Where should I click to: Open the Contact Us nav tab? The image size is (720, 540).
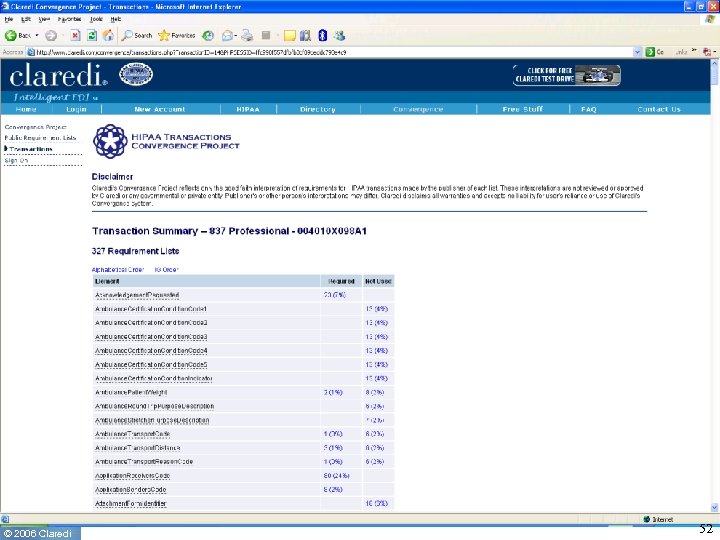point(659,109)
